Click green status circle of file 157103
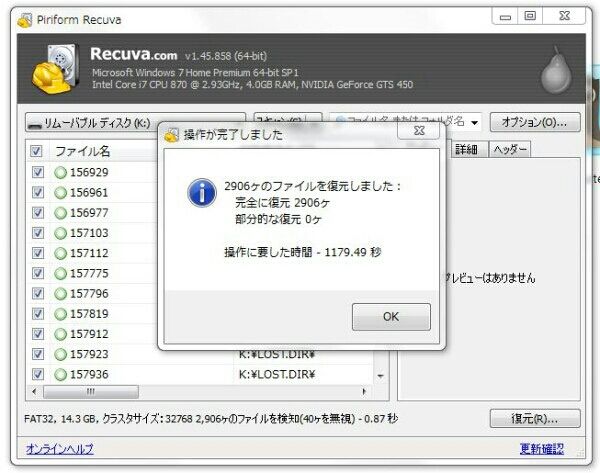 [60, 233]
